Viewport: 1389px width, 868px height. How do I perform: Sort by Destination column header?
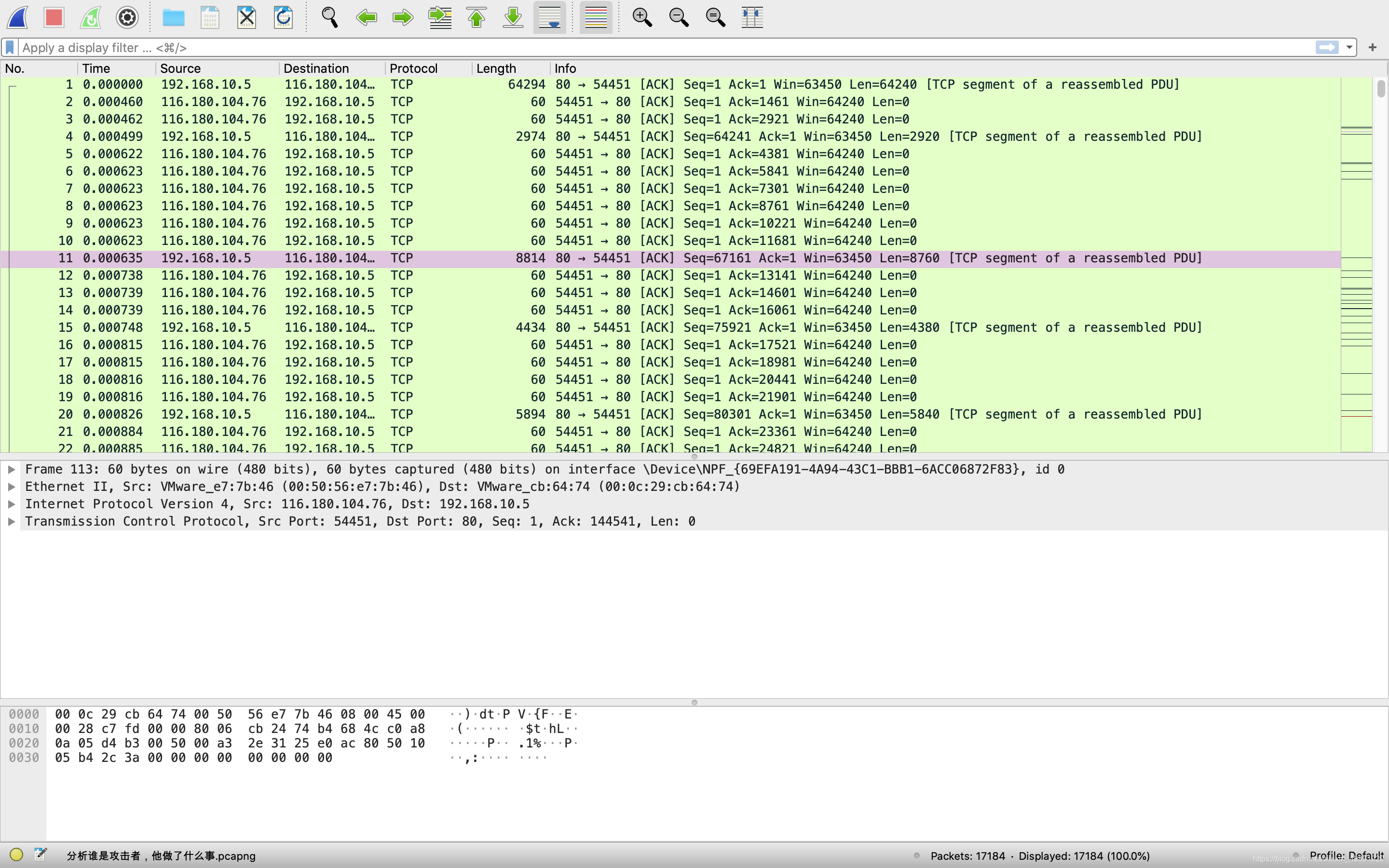[x=332, y=68]
